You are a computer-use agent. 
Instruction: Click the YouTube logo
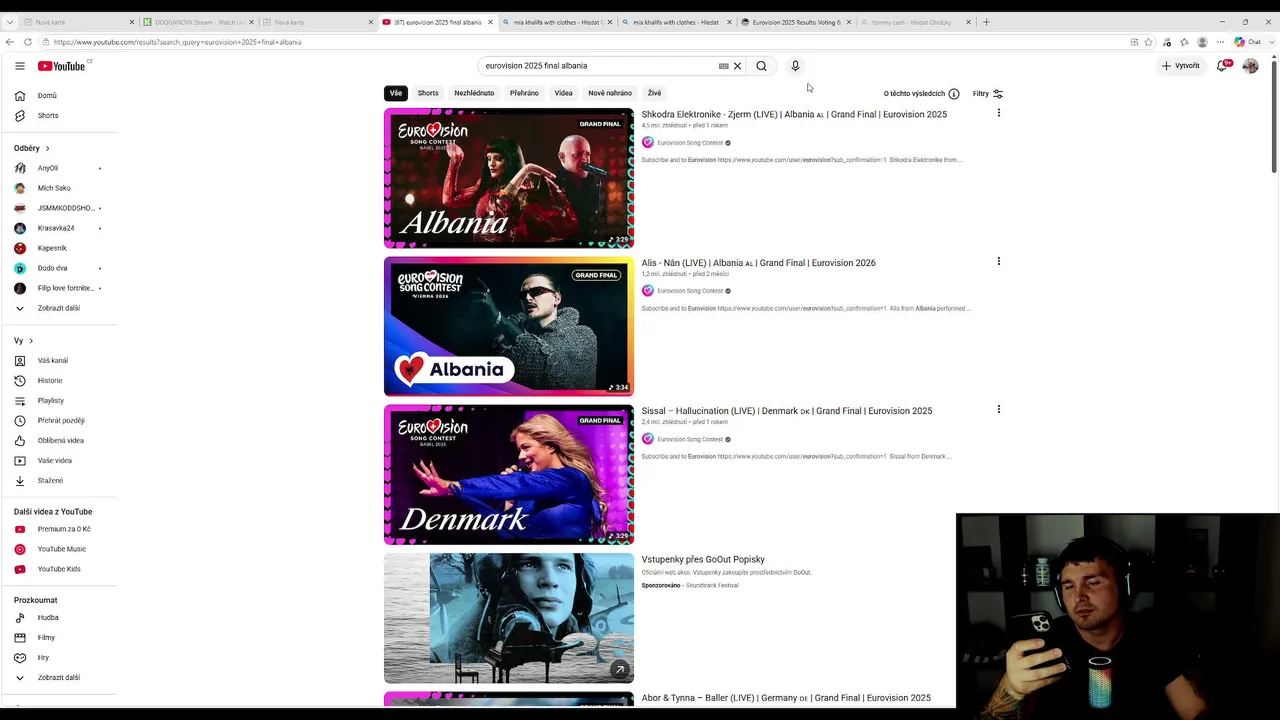[62, 66]
